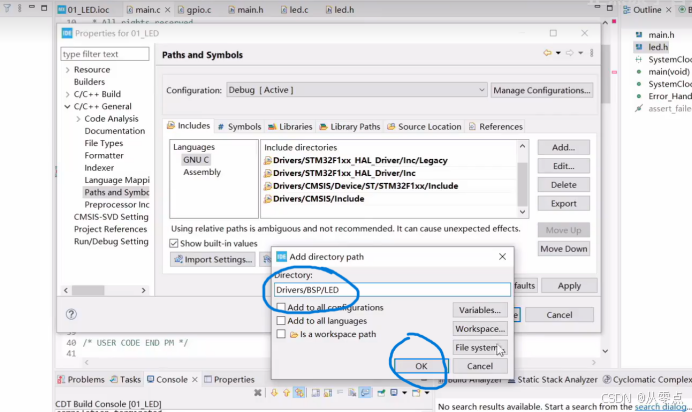Open the Display Selected Console dropdown arrow
The image size is (692, 412).
point(404,393)
